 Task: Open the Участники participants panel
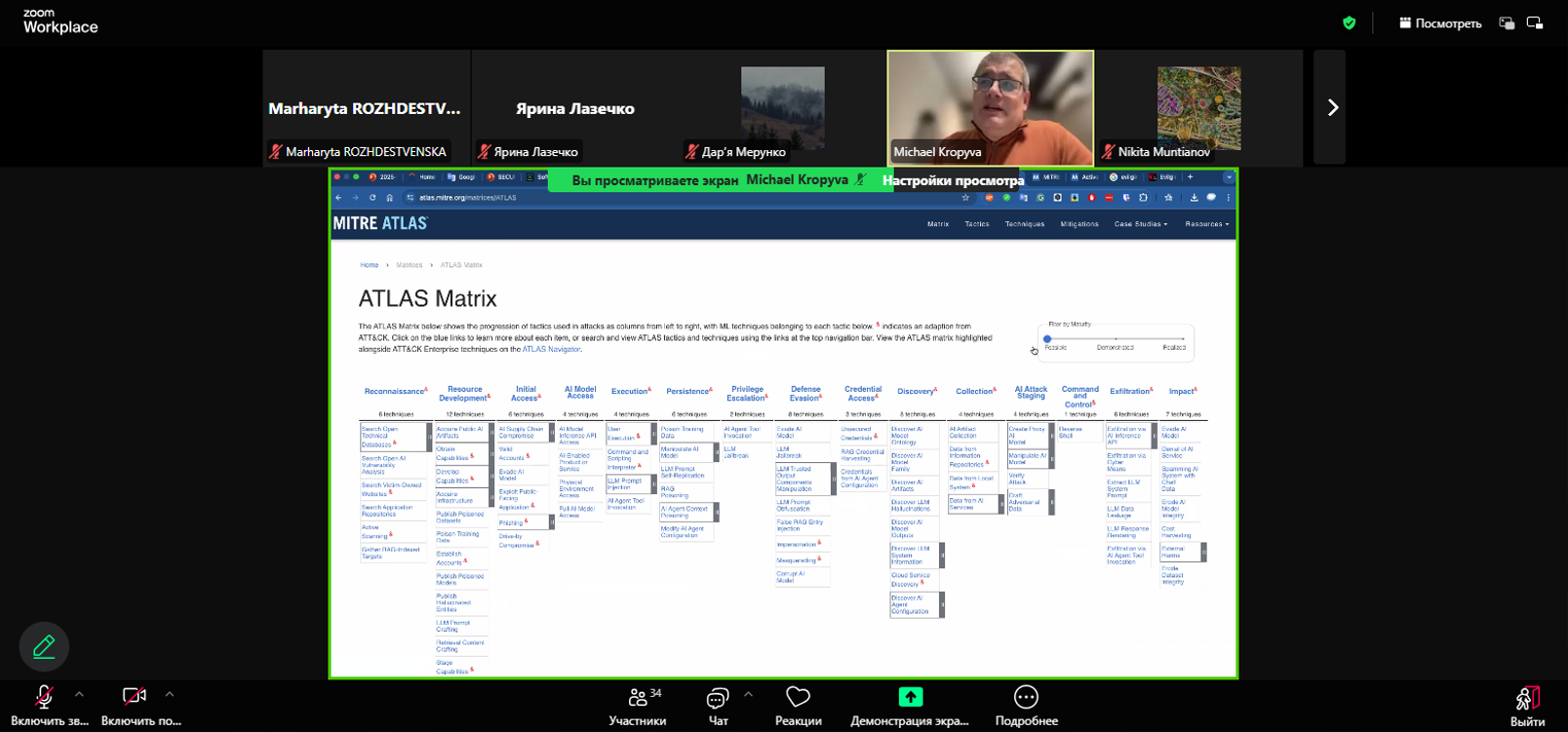coord(638,706)
